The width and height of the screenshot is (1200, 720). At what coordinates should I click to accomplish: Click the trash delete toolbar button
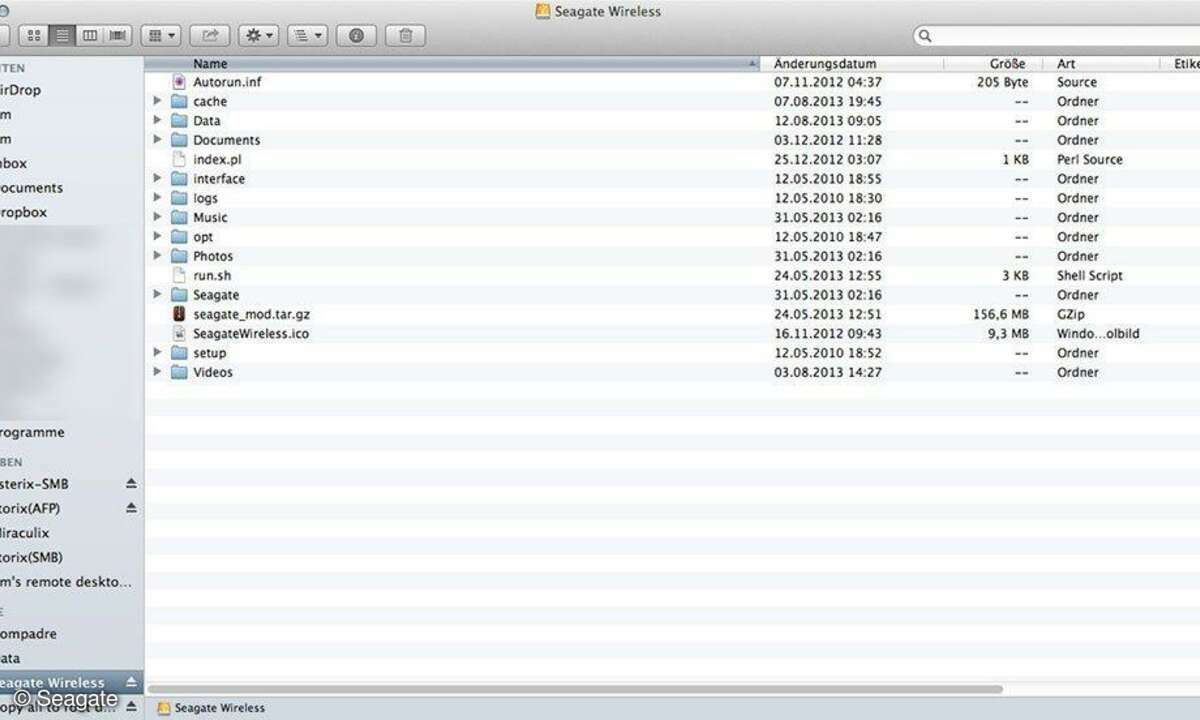tap(405, 36)
